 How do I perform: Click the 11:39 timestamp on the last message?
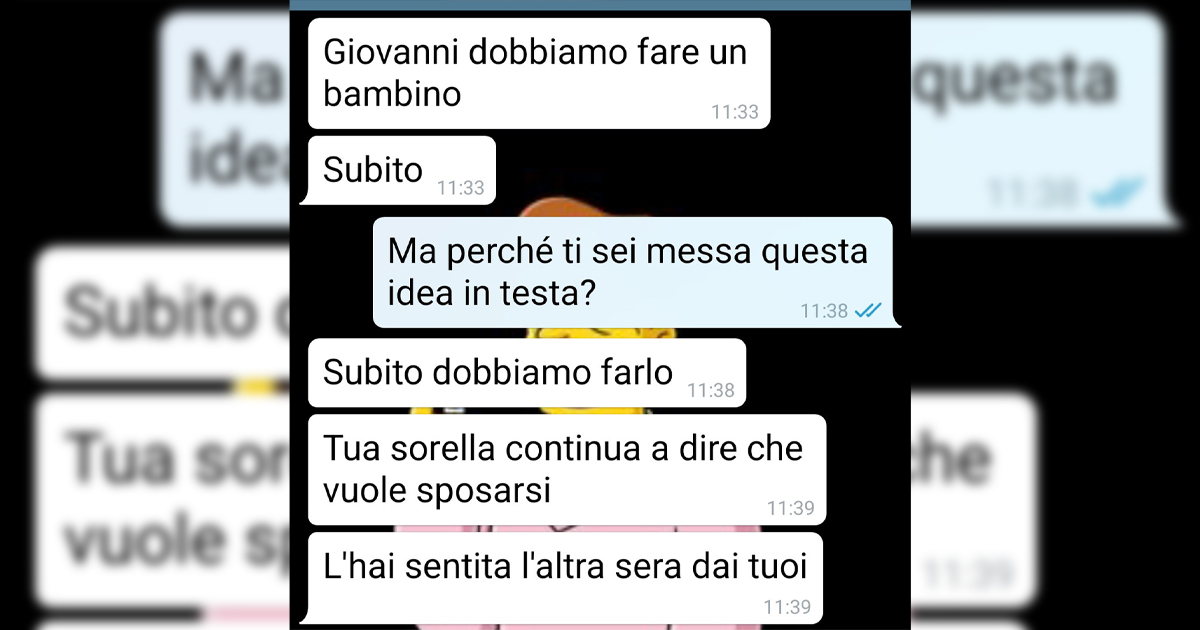[x=788, y=606]
